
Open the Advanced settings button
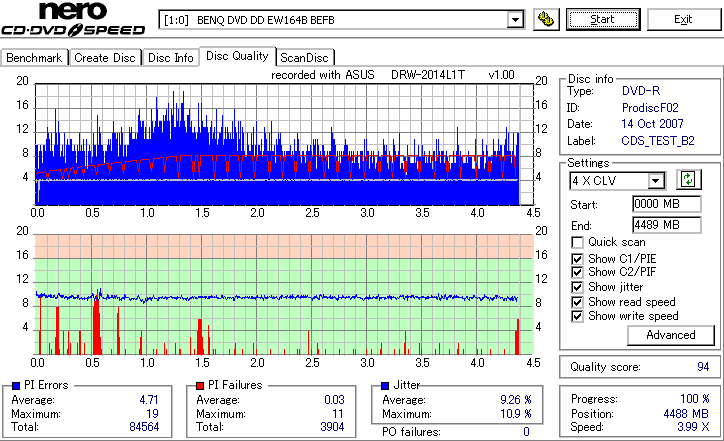click(670, 335)
